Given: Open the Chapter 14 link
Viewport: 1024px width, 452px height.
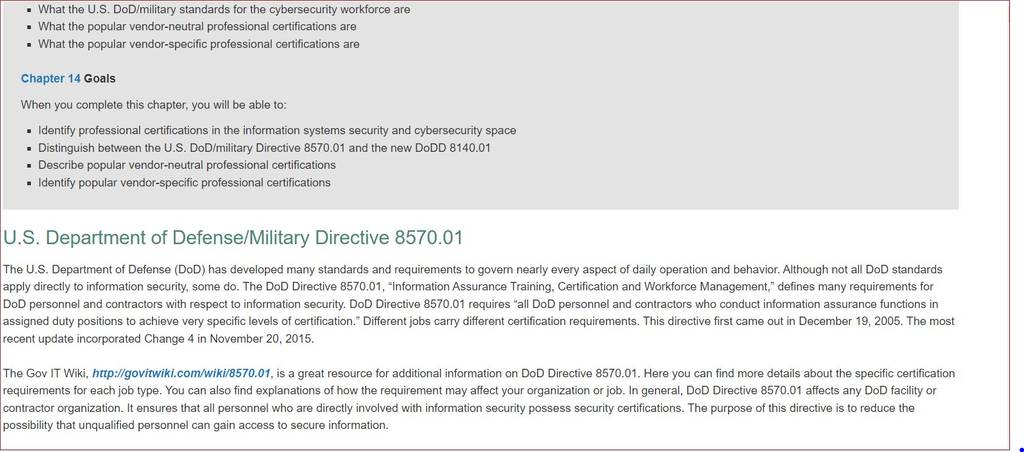Looking at the screenshot, I should (51, 78).
